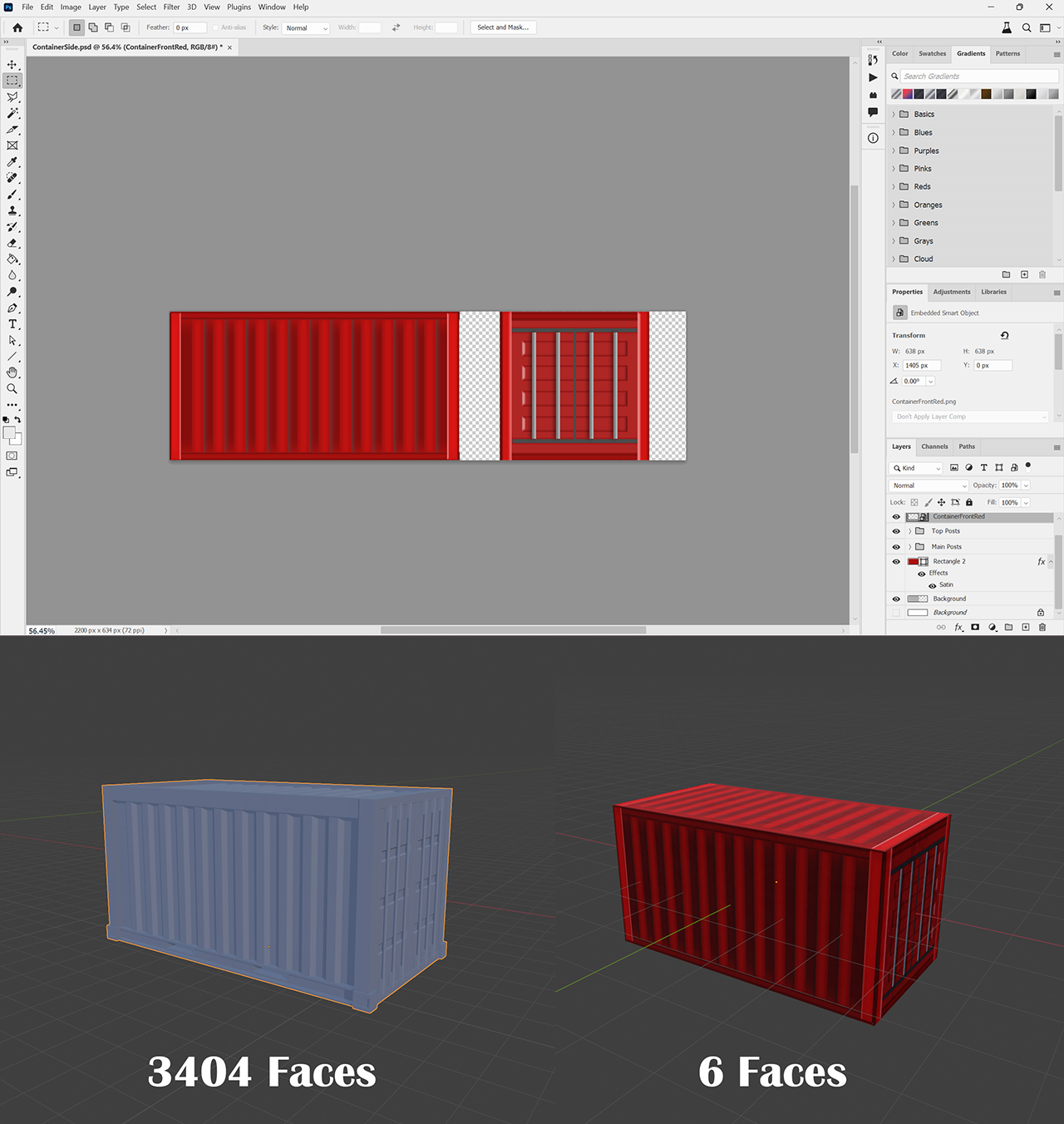
Task: Click the foreground color swatch
Action: click(9, 433)
